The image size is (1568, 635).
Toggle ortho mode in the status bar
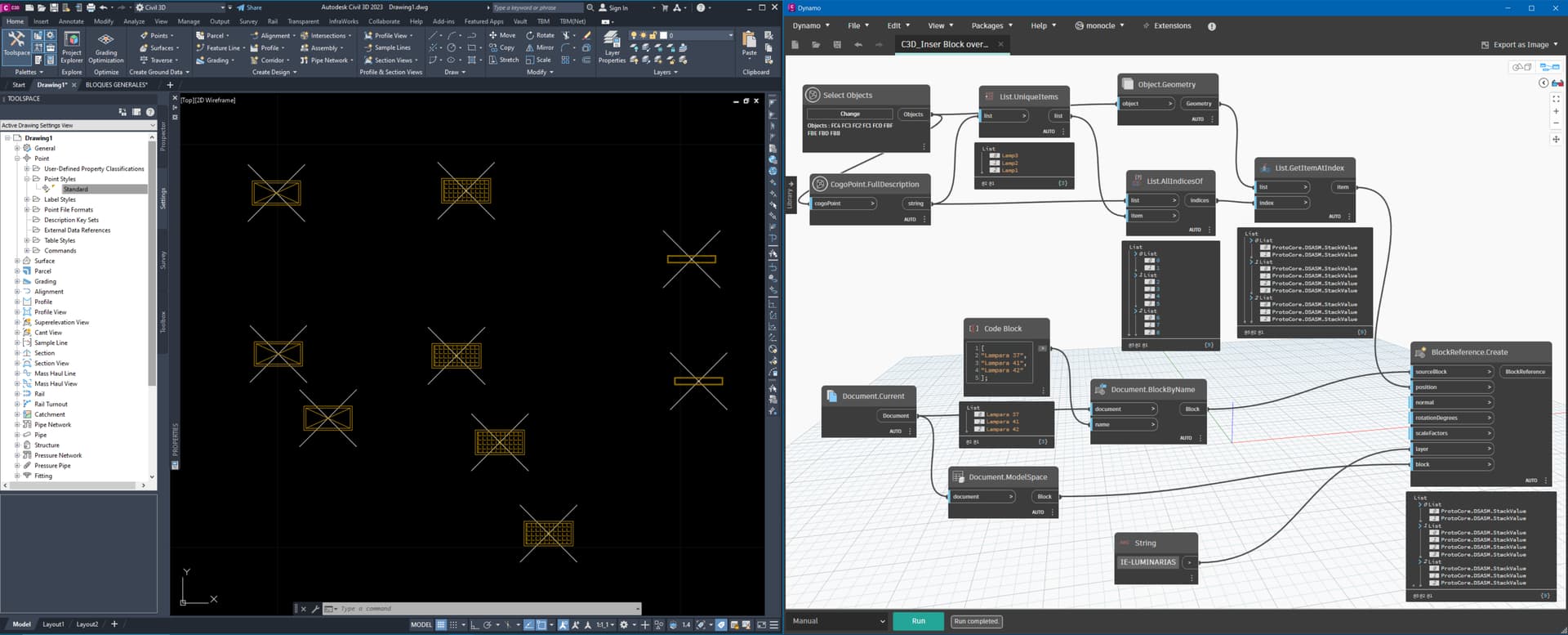475,624
